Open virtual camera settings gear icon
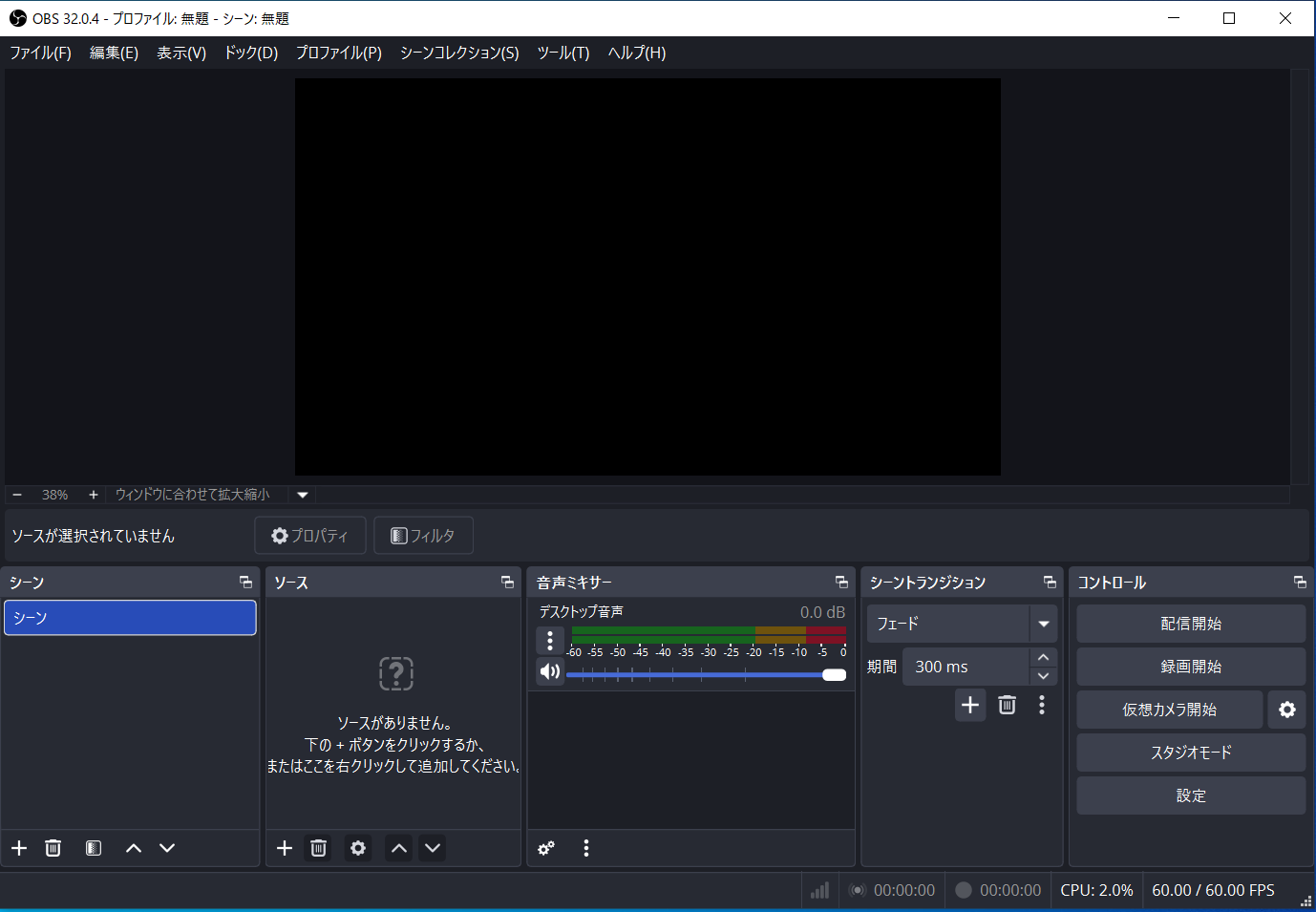Viewport: 1316px width, 912px height. pyautogui.click(x=1286, y=709)
